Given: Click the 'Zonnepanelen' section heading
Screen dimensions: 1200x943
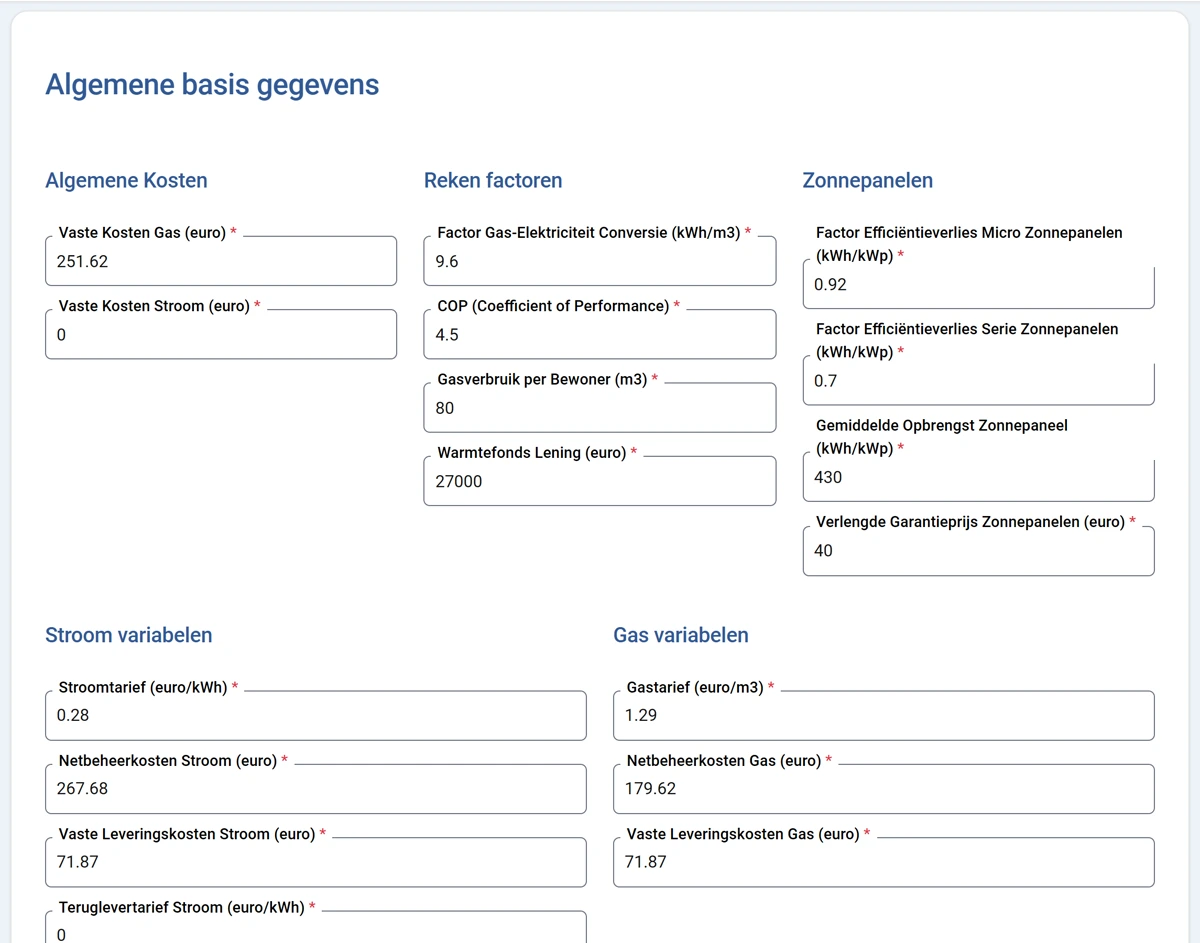Looking at the screenshot, I should tap(868, 181).
